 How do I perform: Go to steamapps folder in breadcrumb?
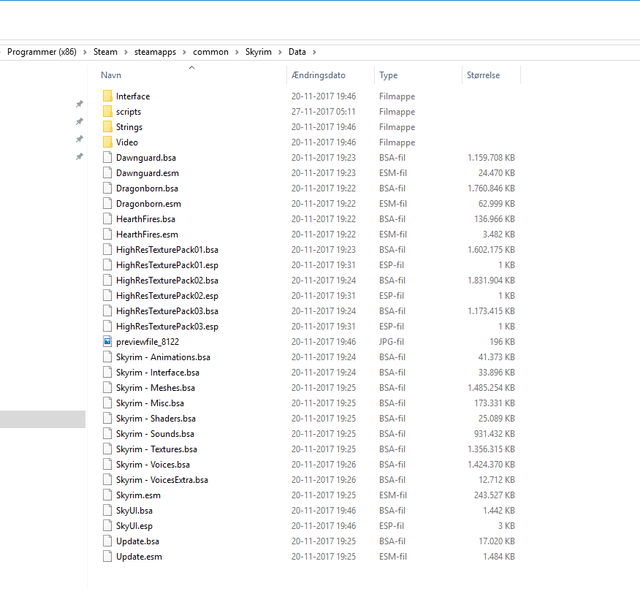[x=155, y=52]
